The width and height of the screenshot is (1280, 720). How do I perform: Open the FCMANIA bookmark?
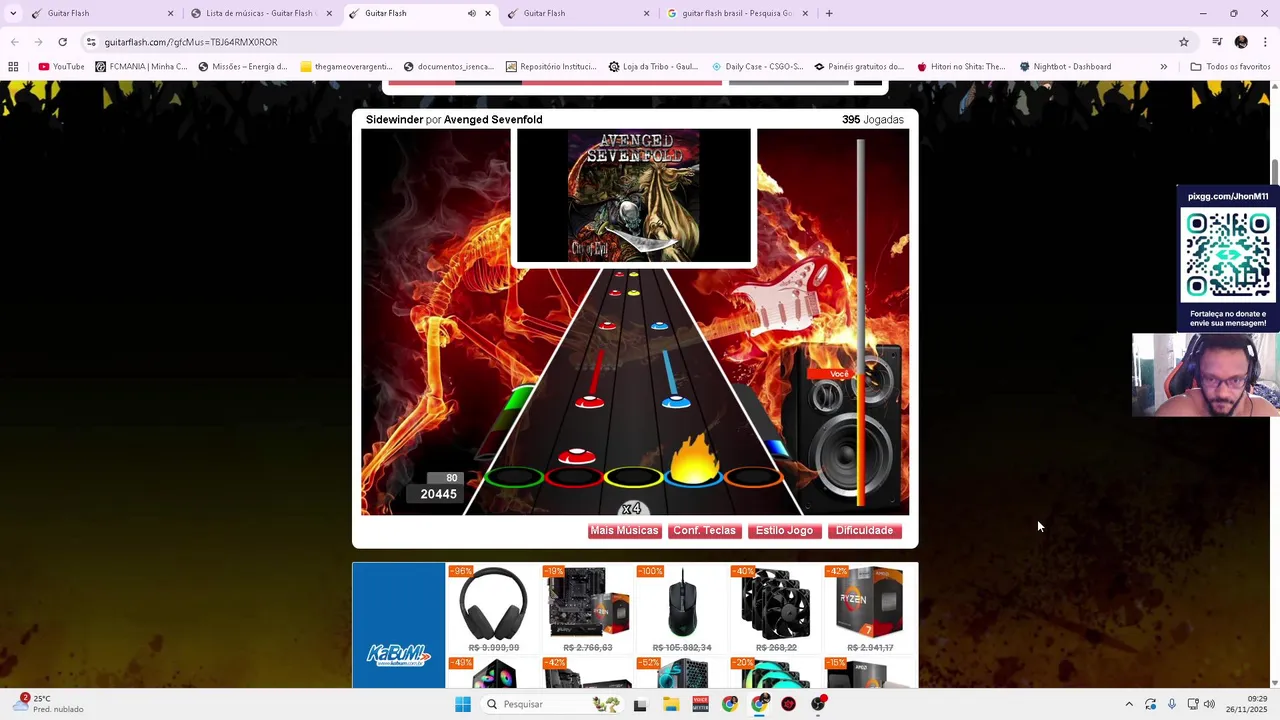[x=141, y=67]
